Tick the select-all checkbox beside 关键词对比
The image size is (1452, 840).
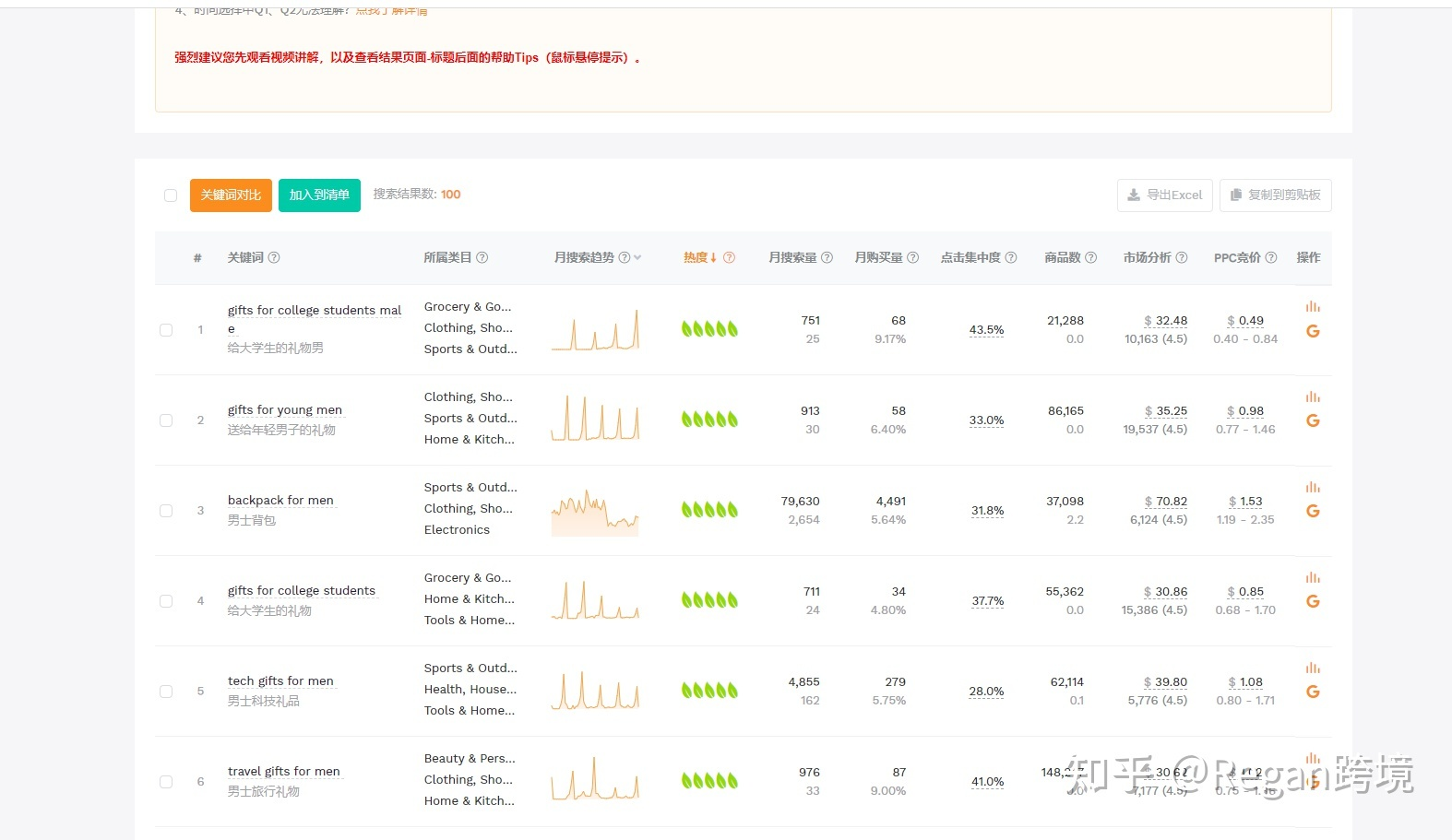[x=171, y=195]
